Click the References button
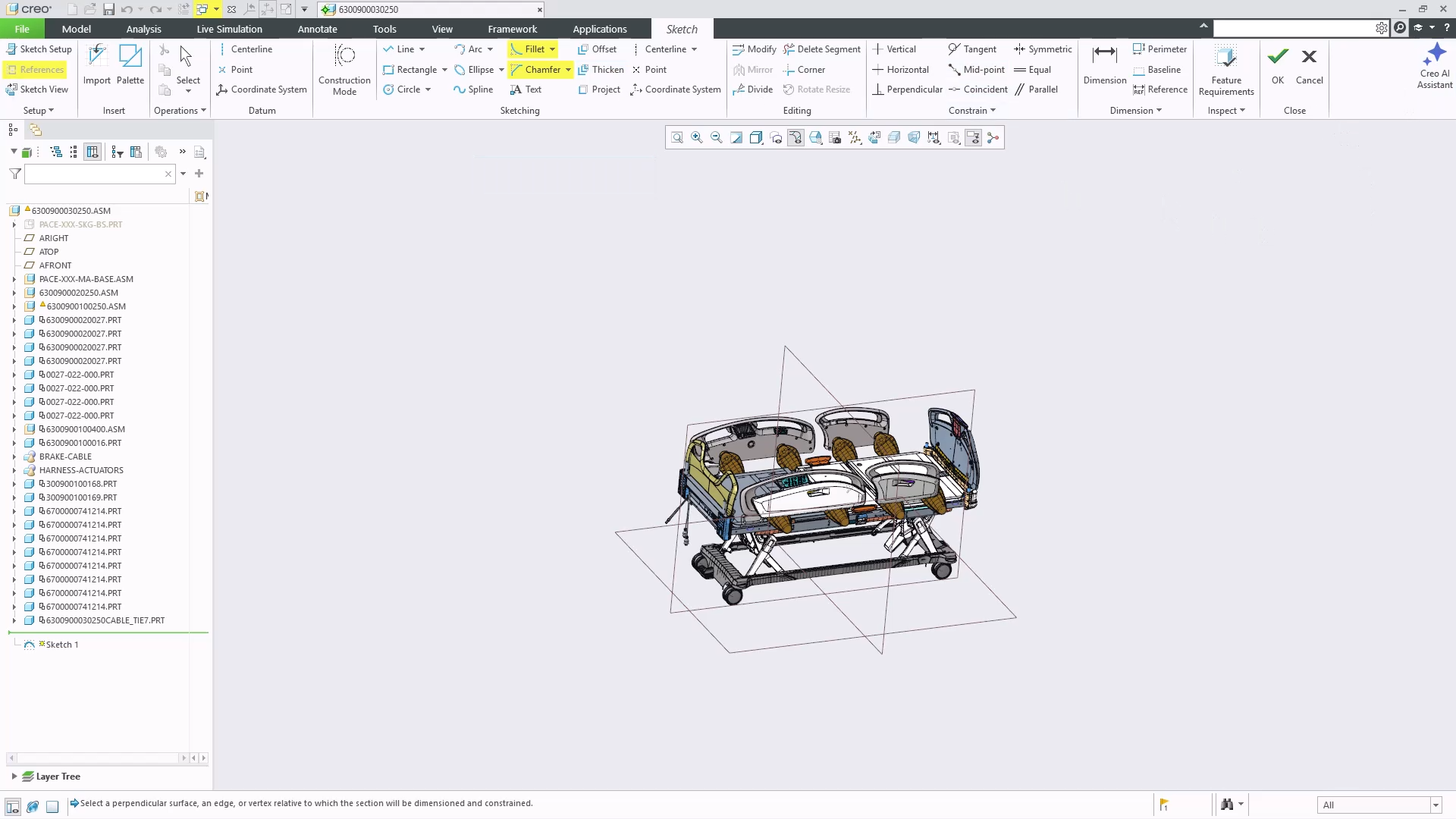Image resolution: width=1456 pixels, height=819 pixels. pyautogui.click(x=35, y=70)
